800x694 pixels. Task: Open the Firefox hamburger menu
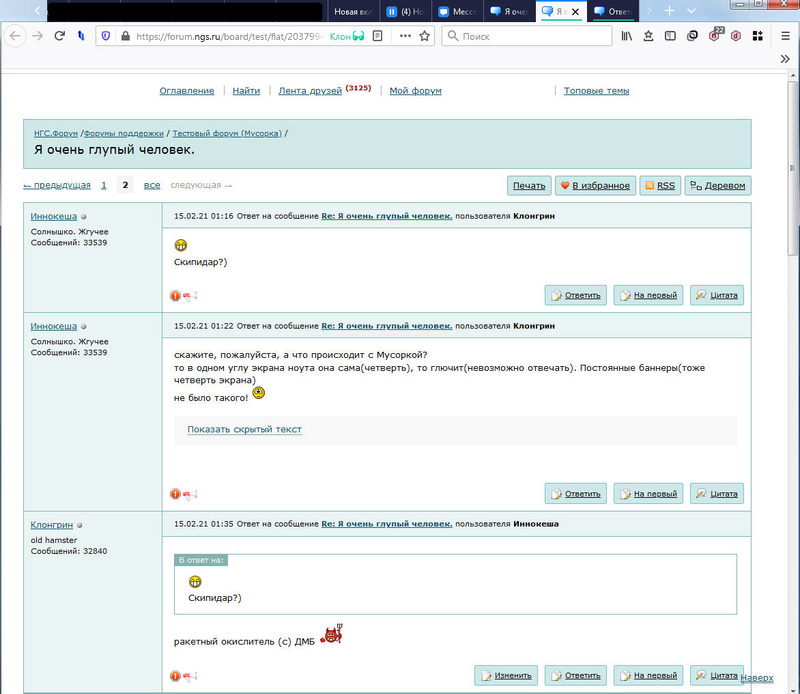(785, 35)
